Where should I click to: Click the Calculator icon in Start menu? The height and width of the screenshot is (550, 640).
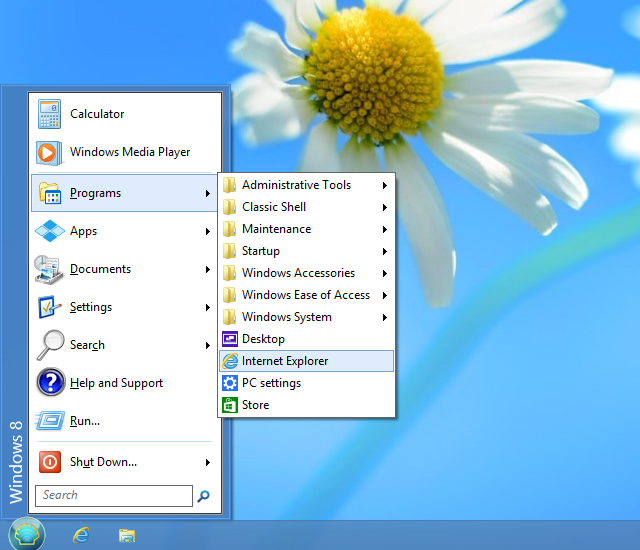(50, 114)
